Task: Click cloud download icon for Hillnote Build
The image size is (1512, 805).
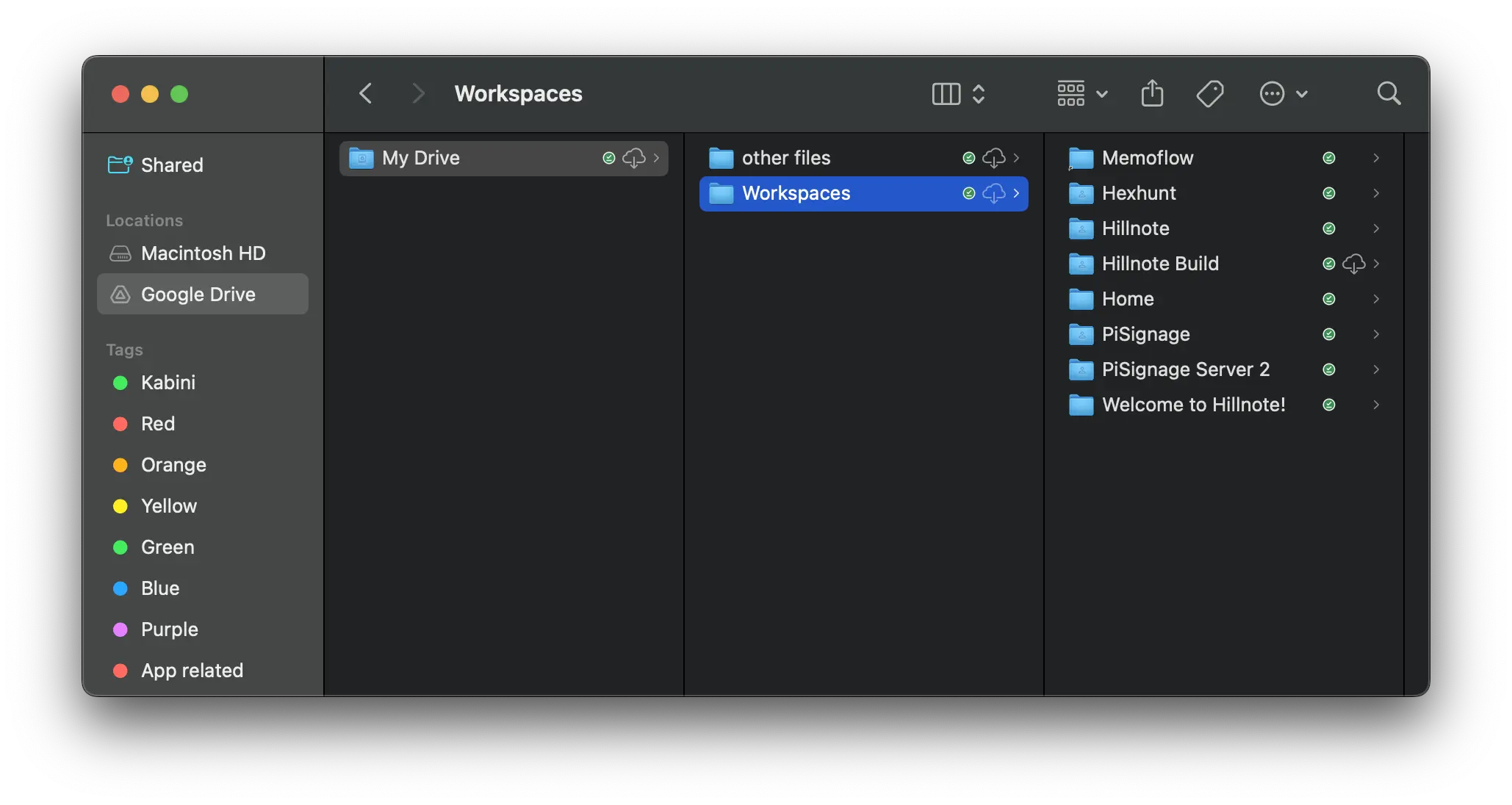Action: click(x=1353, y=264)
